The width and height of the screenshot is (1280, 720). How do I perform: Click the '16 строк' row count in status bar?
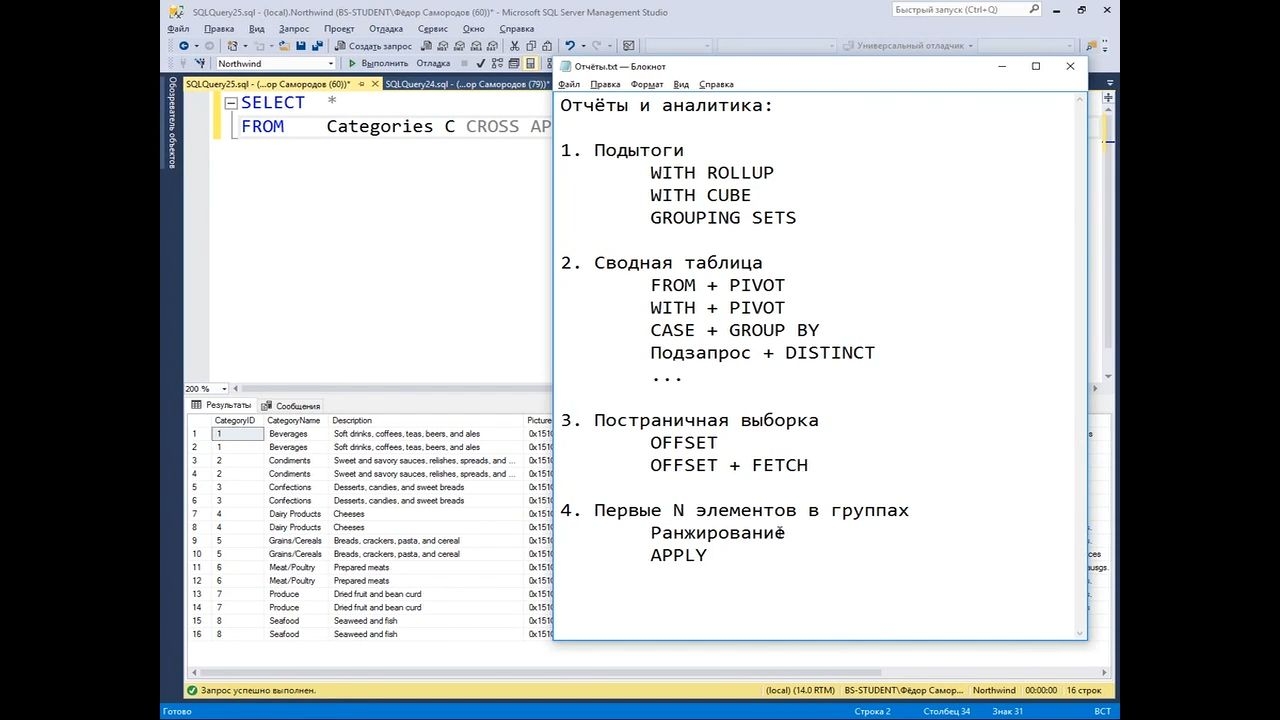[1084, 690]
